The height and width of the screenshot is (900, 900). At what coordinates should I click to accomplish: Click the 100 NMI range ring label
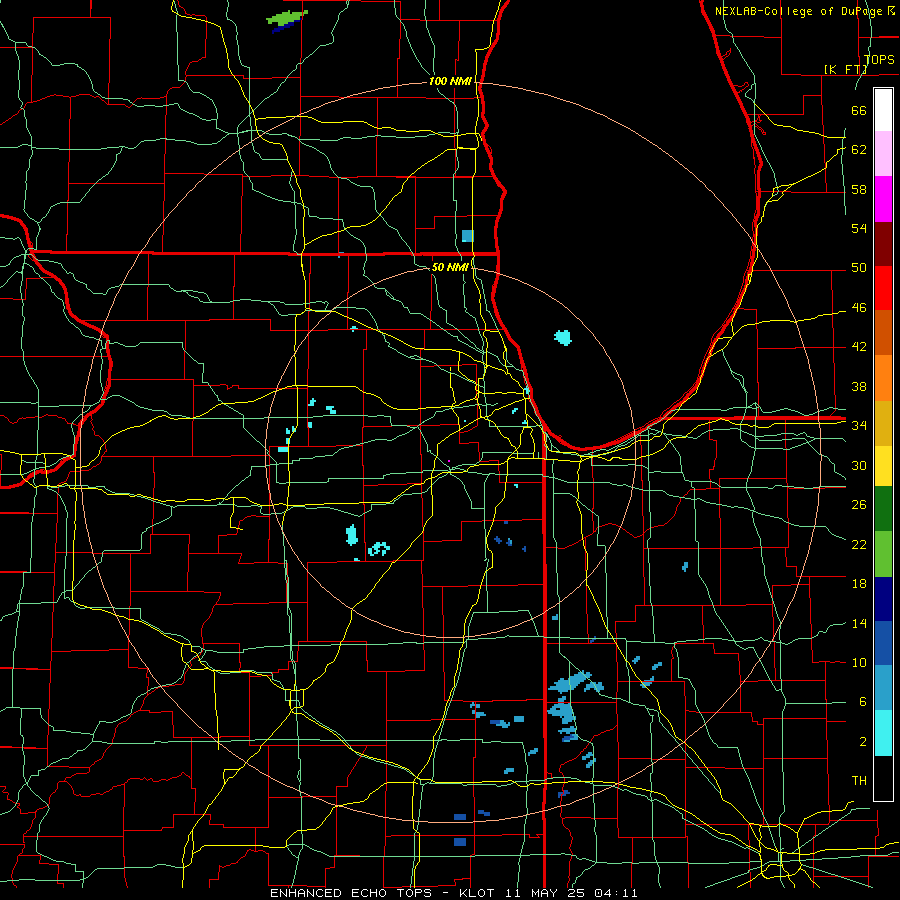point(450,82)
